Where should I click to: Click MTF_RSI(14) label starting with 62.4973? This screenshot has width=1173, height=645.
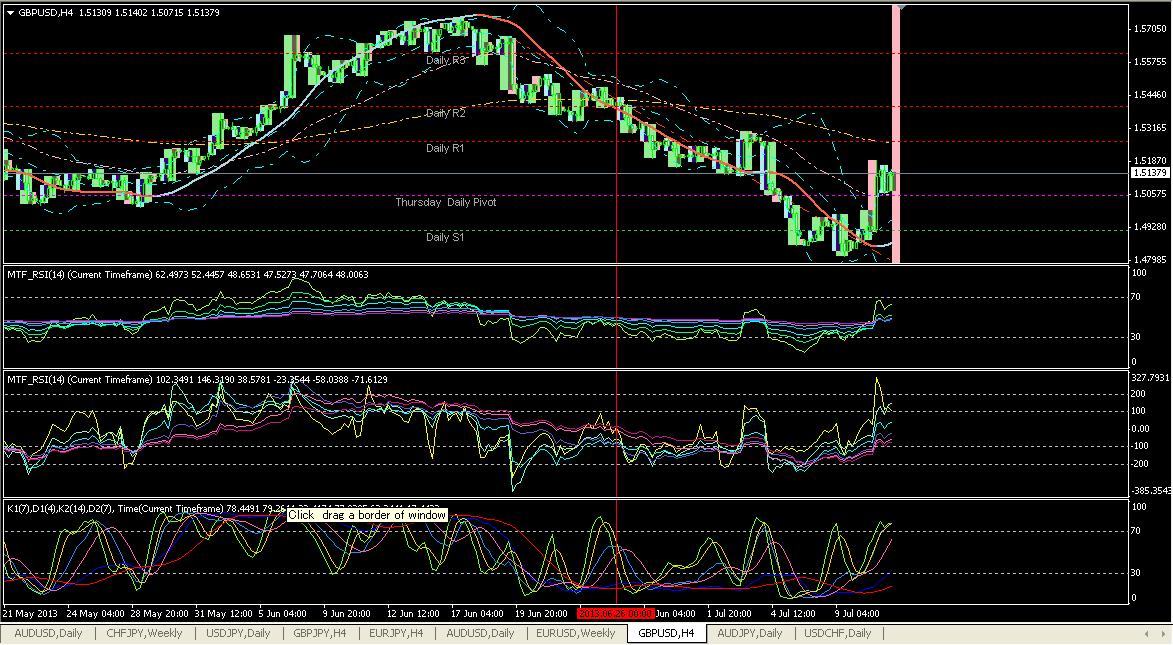pyautogui.click(x=188, y=275)
